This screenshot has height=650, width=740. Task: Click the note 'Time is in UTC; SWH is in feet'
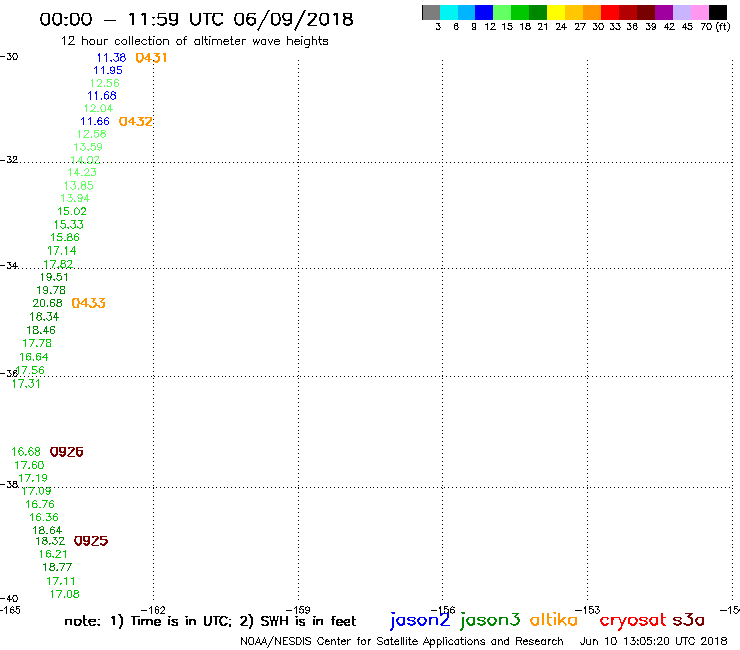pyautogui.click(x=210, y=621)
